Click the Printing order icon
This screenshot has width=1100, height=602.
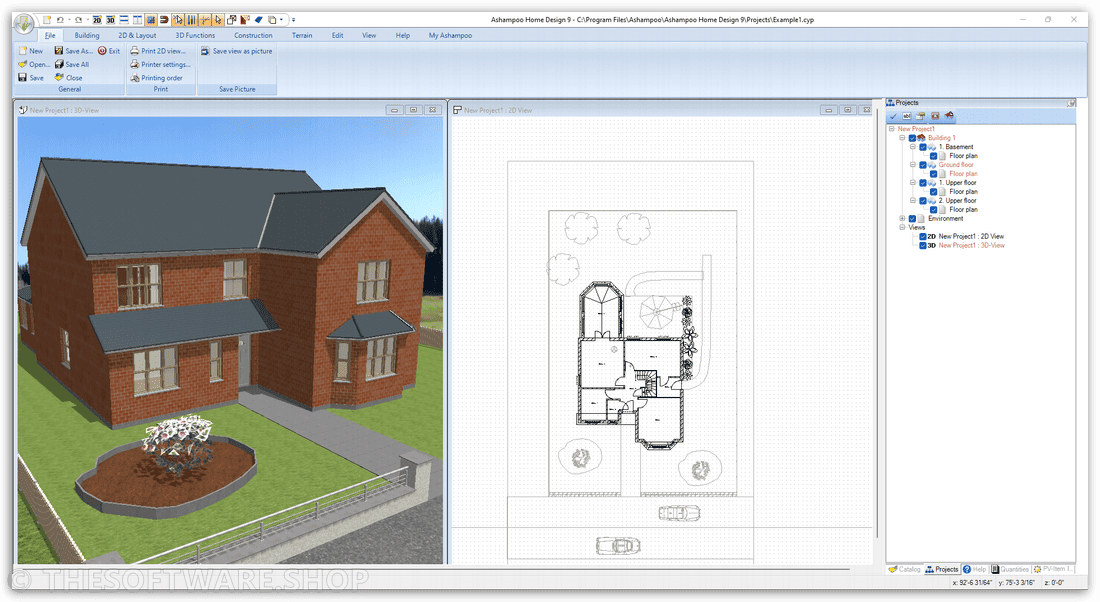[135, 77]
